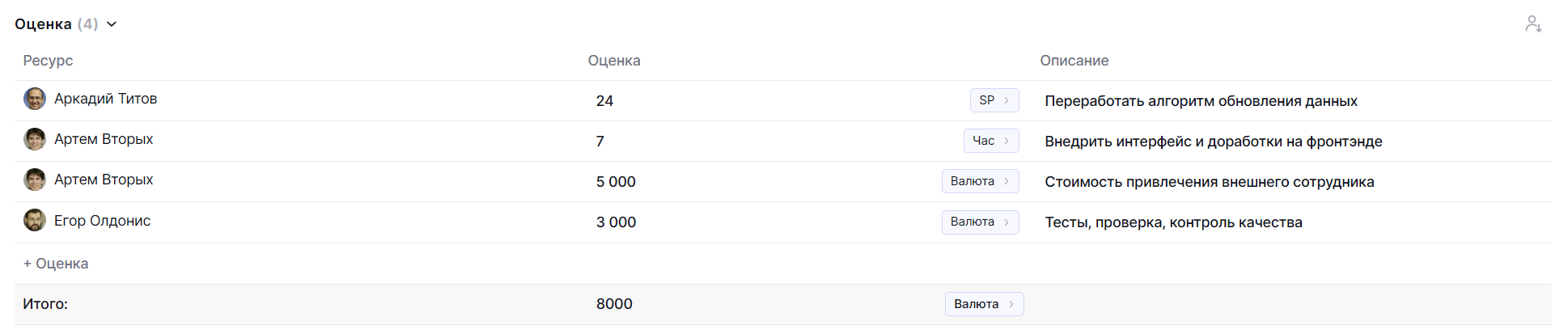Edit the estimate value 24
Screen dimensions: 1568x334
coord(605,101)
